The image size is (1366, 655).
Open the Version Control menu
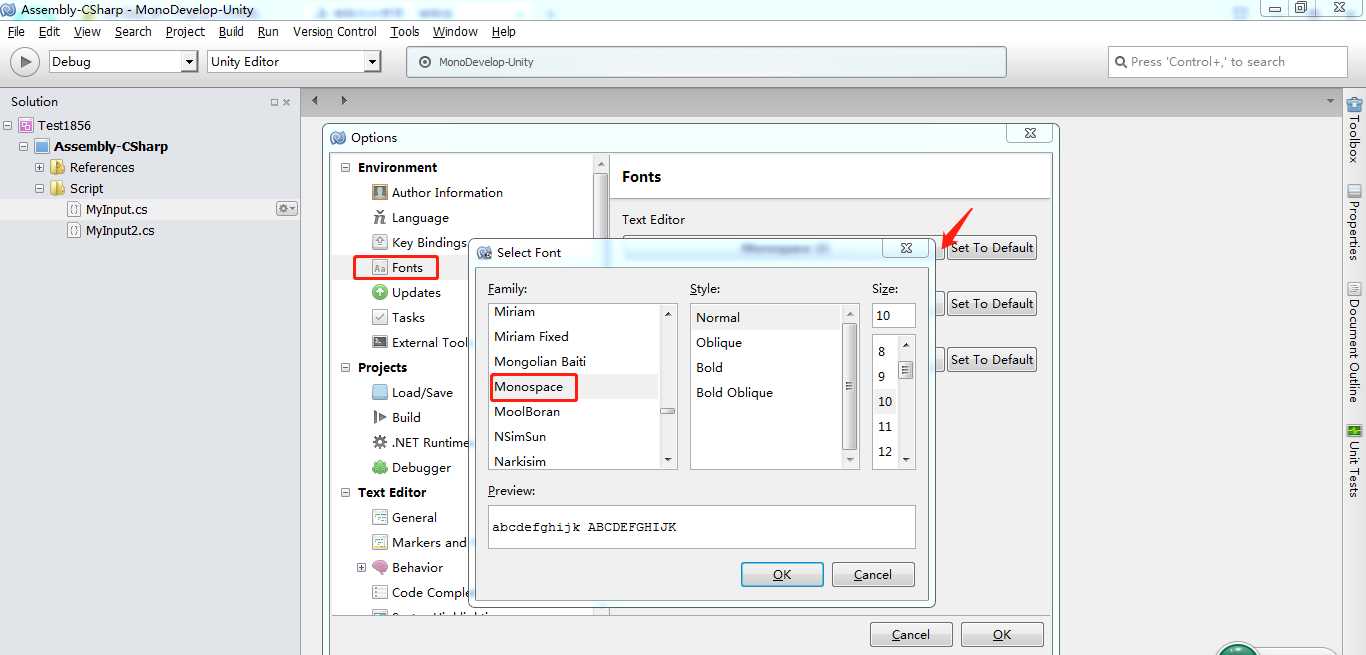pyautogui.click(x=334, y=31)
